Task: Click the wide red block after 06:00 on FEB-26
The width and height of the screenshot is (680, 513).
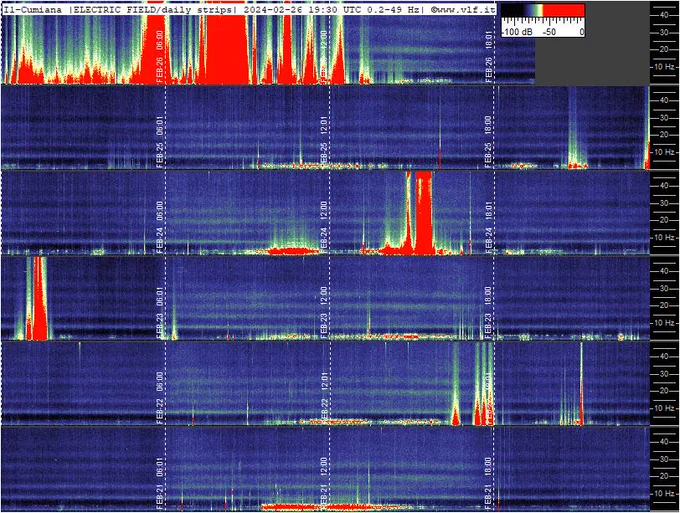Action: click(227, 49)
